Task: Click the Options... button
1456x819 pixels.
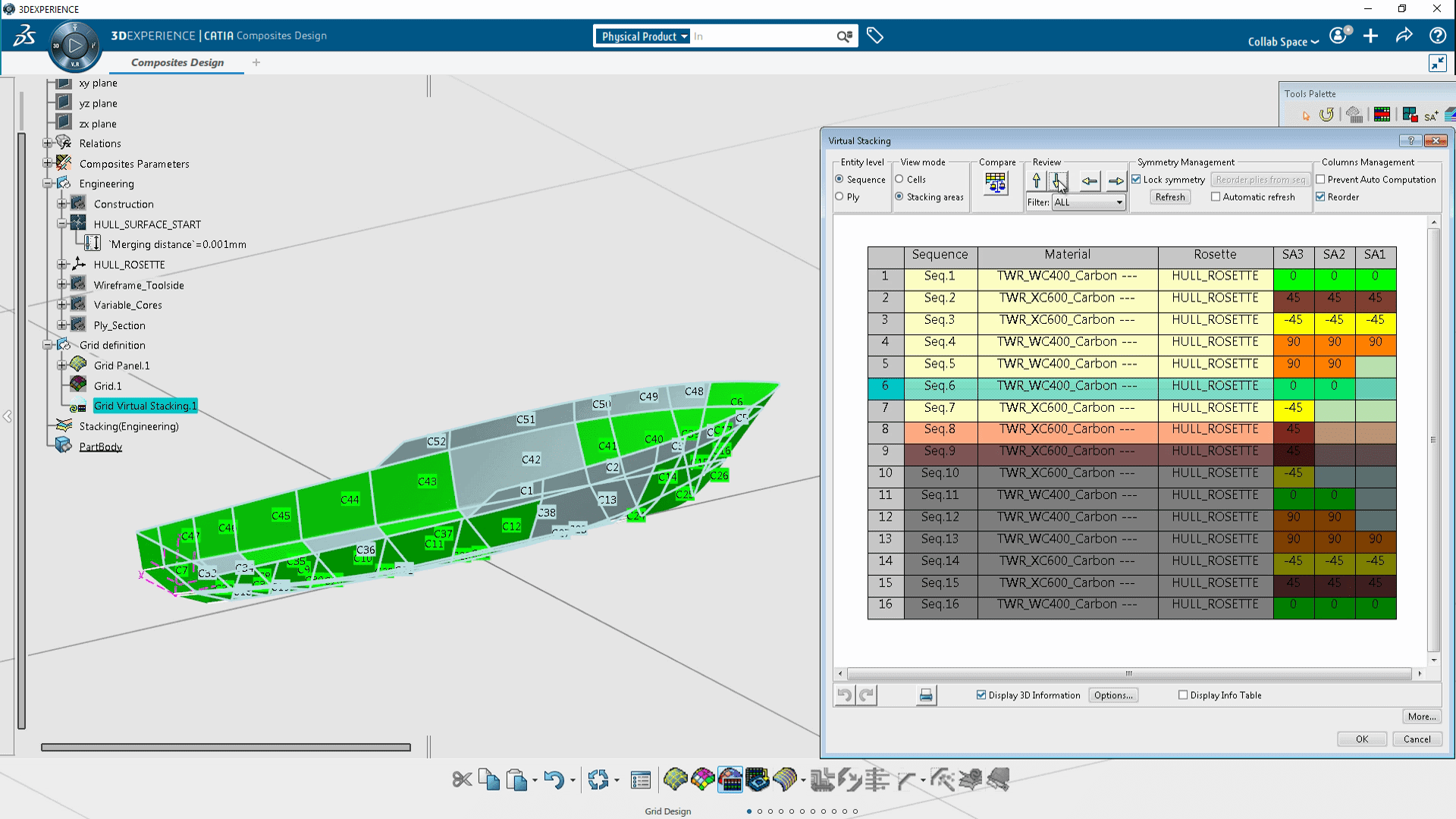Action: [x=1112, y=695]
